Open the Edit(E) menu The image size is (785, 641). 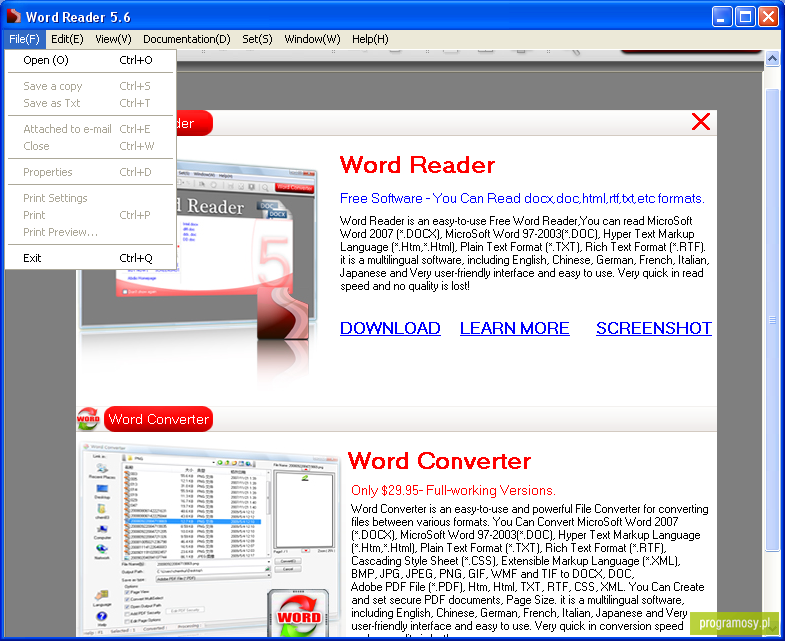67,39
